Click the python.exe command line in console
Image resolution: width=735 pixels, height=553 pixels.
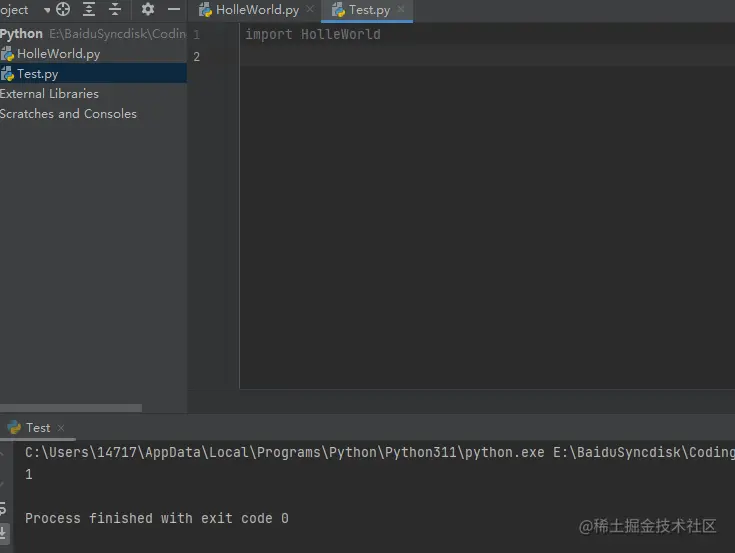click(380, 452)
